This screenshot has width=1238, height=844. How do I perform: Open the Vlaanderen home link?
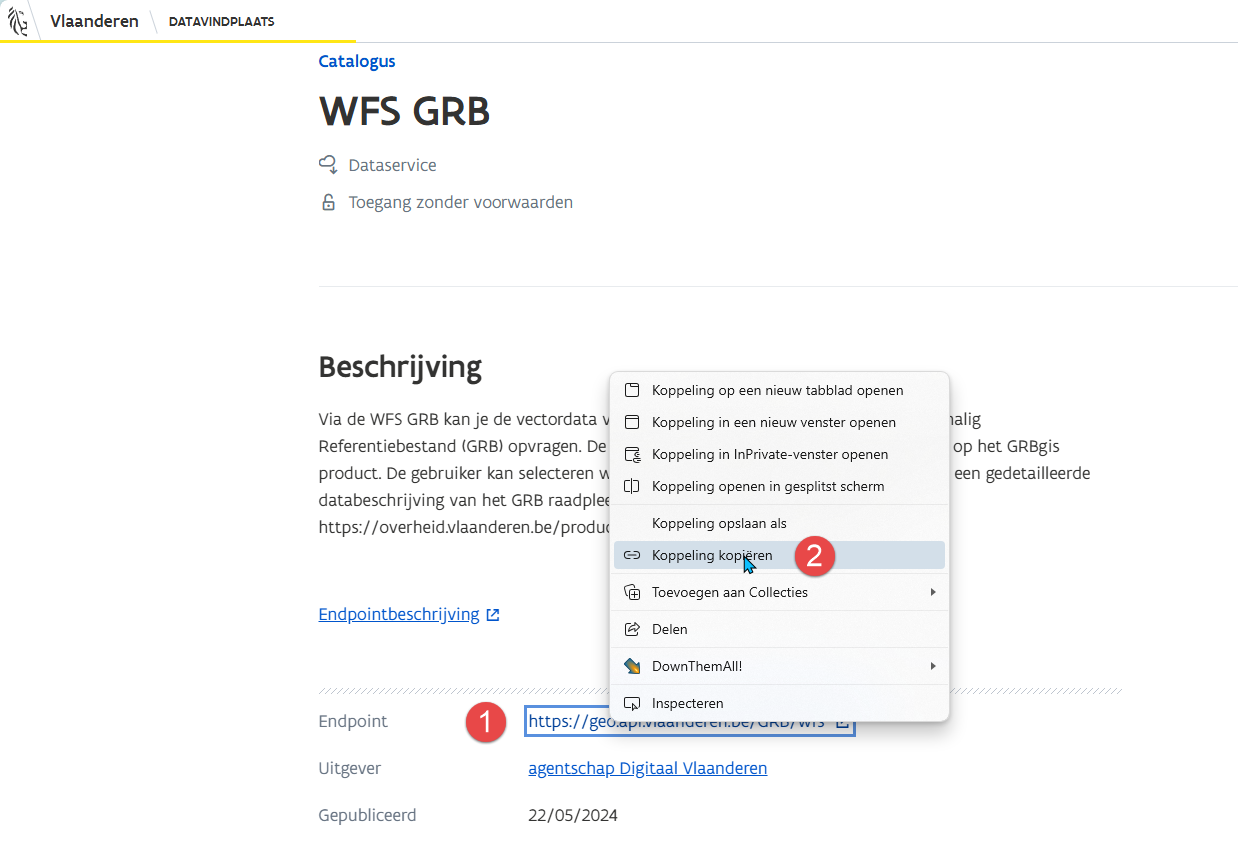point(94,21)
